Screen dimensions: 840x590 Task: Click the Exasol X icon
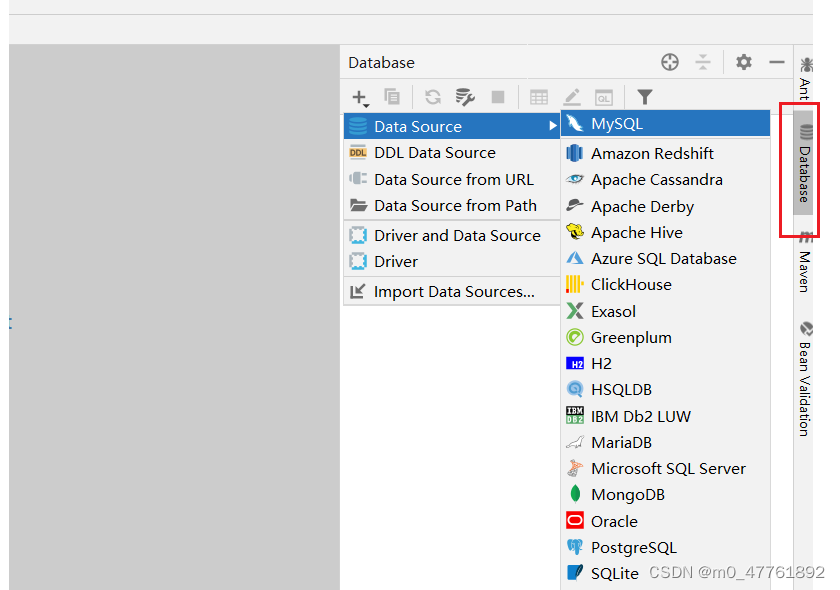575,311
